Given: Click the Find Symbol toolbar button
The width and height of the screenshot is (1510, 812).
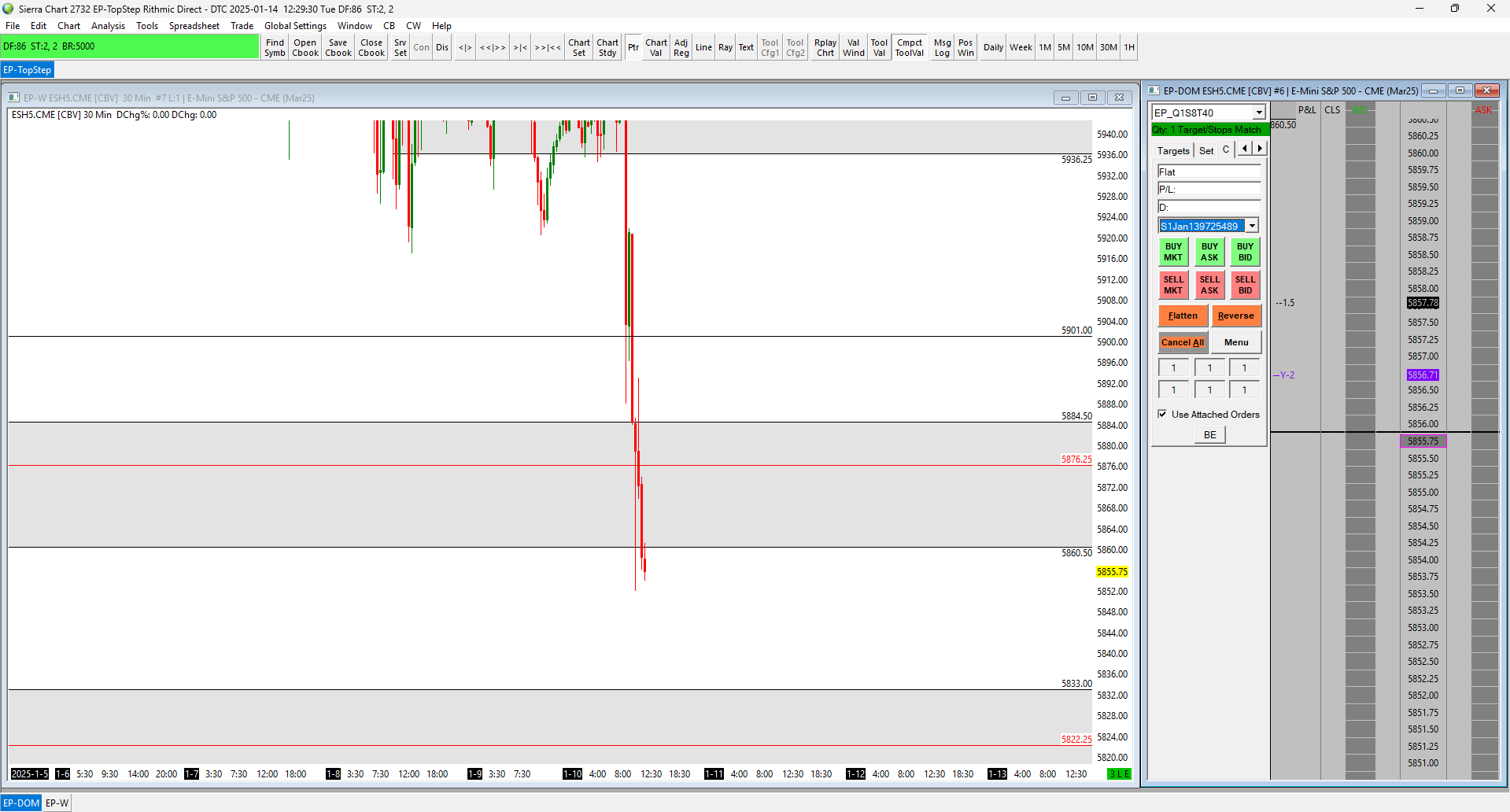Looking at the screenshot, I should (275, 47).
